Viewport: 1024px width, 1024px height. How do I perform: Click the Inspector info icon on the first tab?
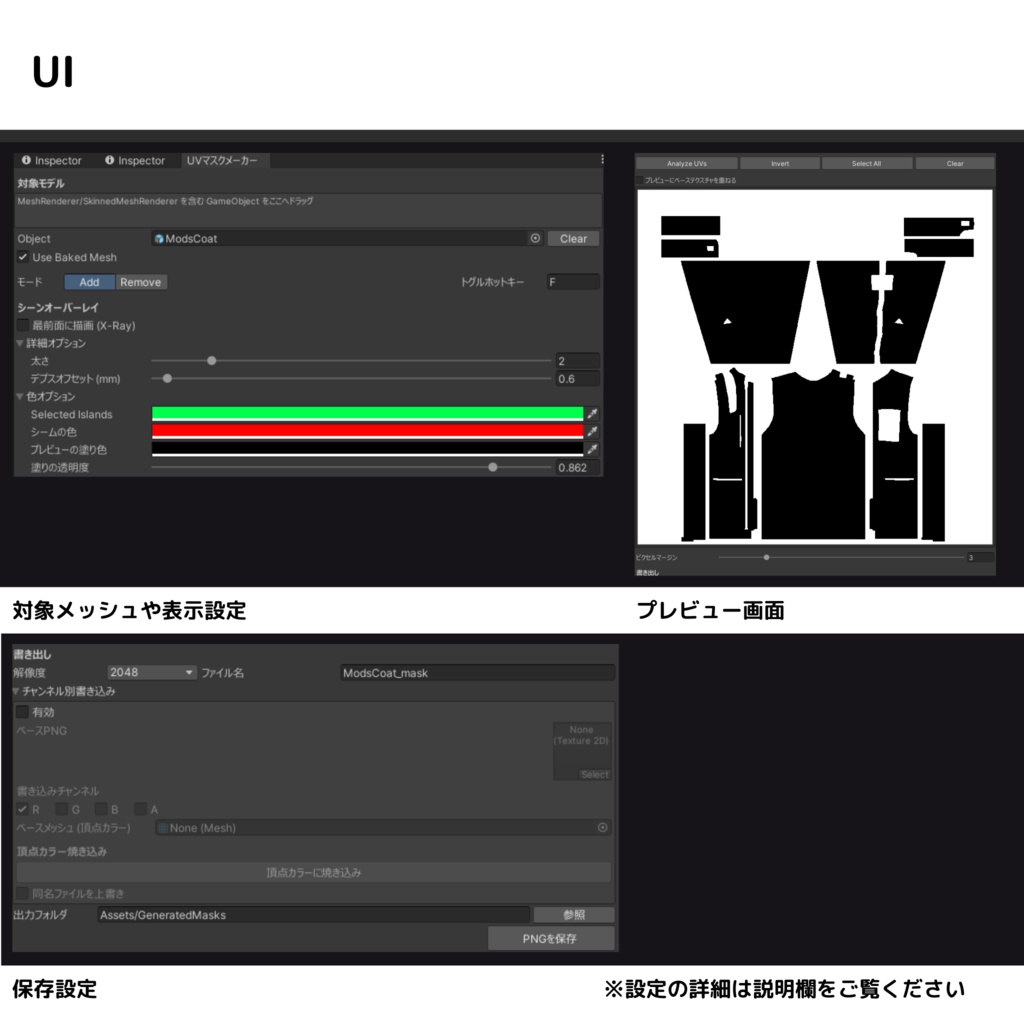pyautogui.click(x=25, y=160)
